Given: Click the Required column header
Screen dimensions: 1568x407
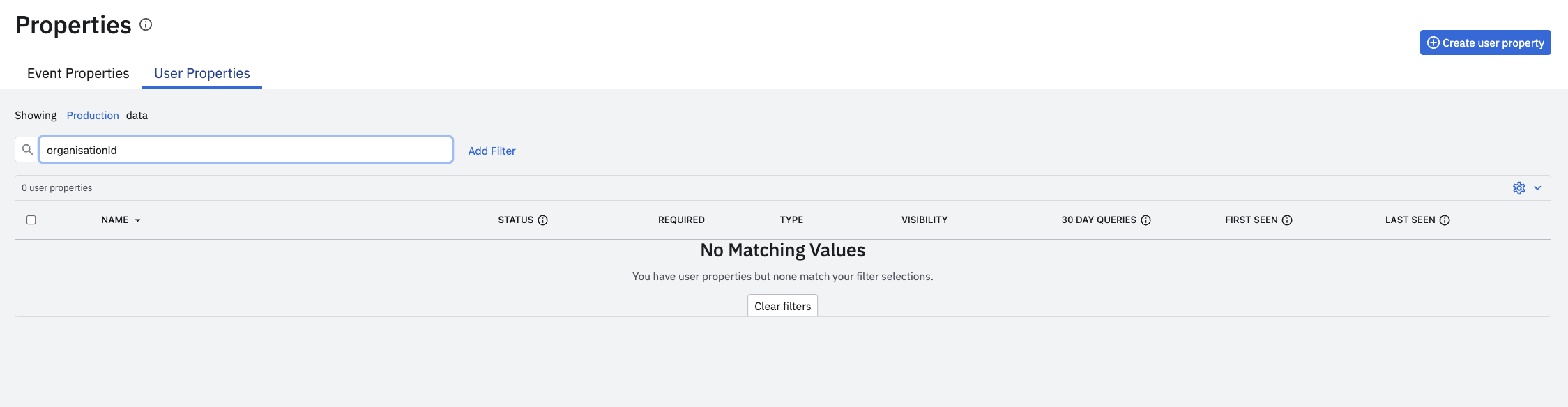Looking at the screenshot, I should tap(681, 220).
